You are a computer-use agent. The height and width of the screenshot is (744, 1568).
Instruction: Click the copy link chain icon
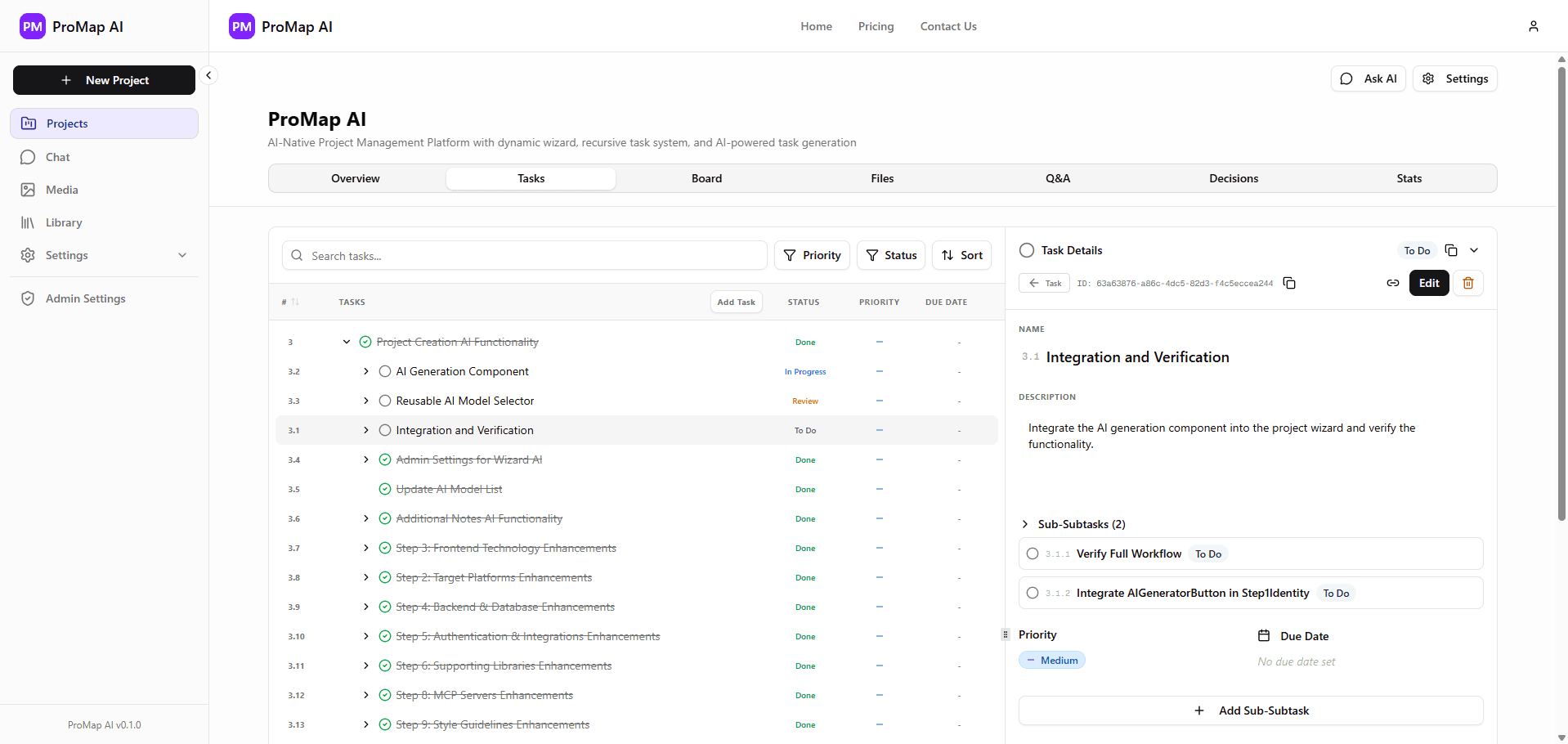(x=1392, y=283)
